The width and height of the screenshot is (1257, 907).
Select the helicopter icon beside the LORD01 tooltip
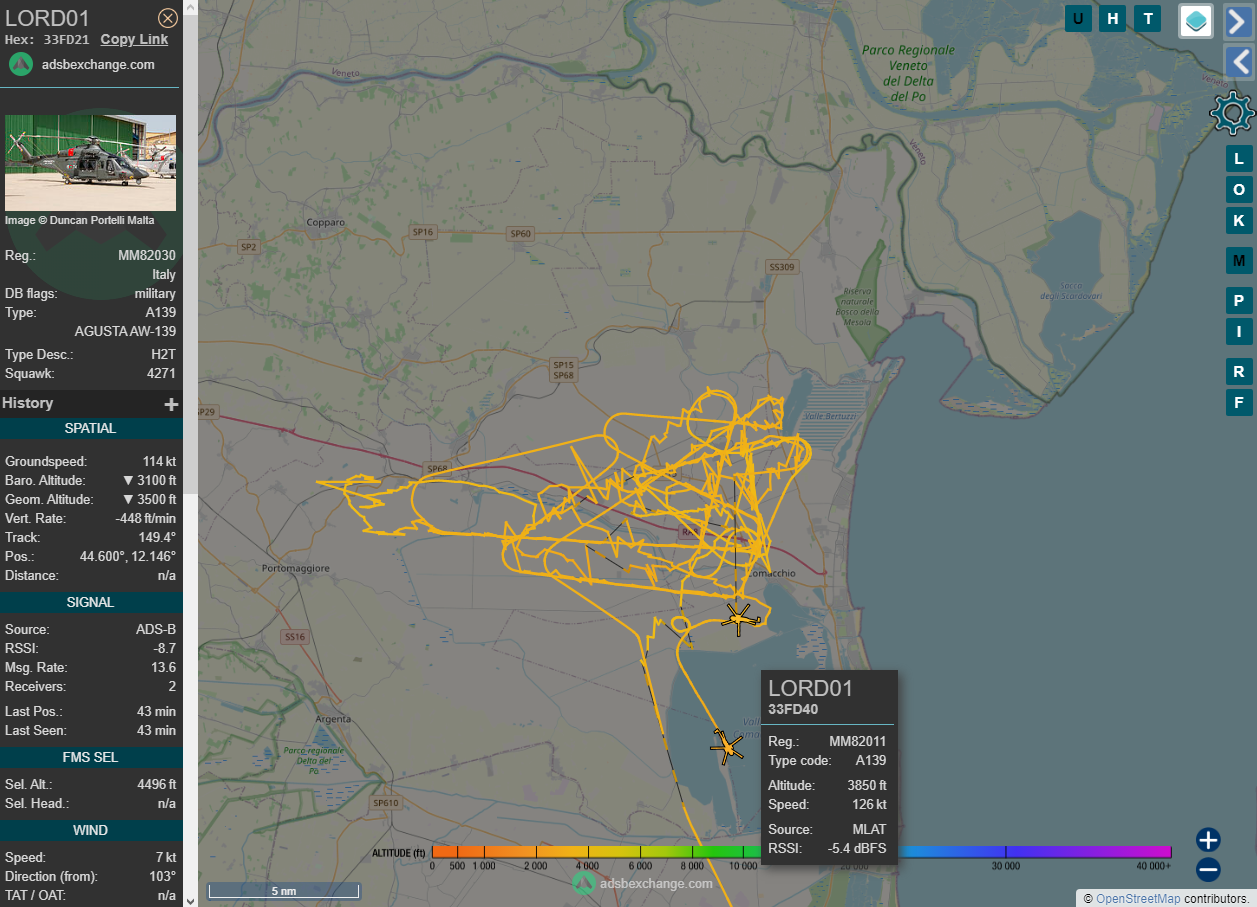click(727, 746)
